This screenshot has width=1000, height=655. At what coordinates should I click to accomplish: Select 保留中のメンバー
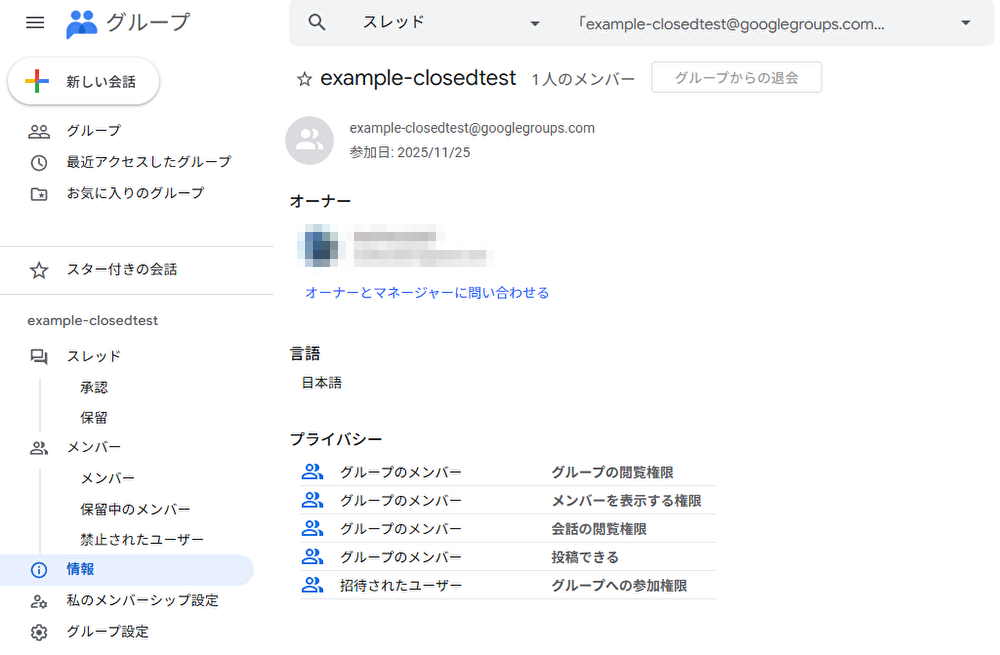(135, 510)
